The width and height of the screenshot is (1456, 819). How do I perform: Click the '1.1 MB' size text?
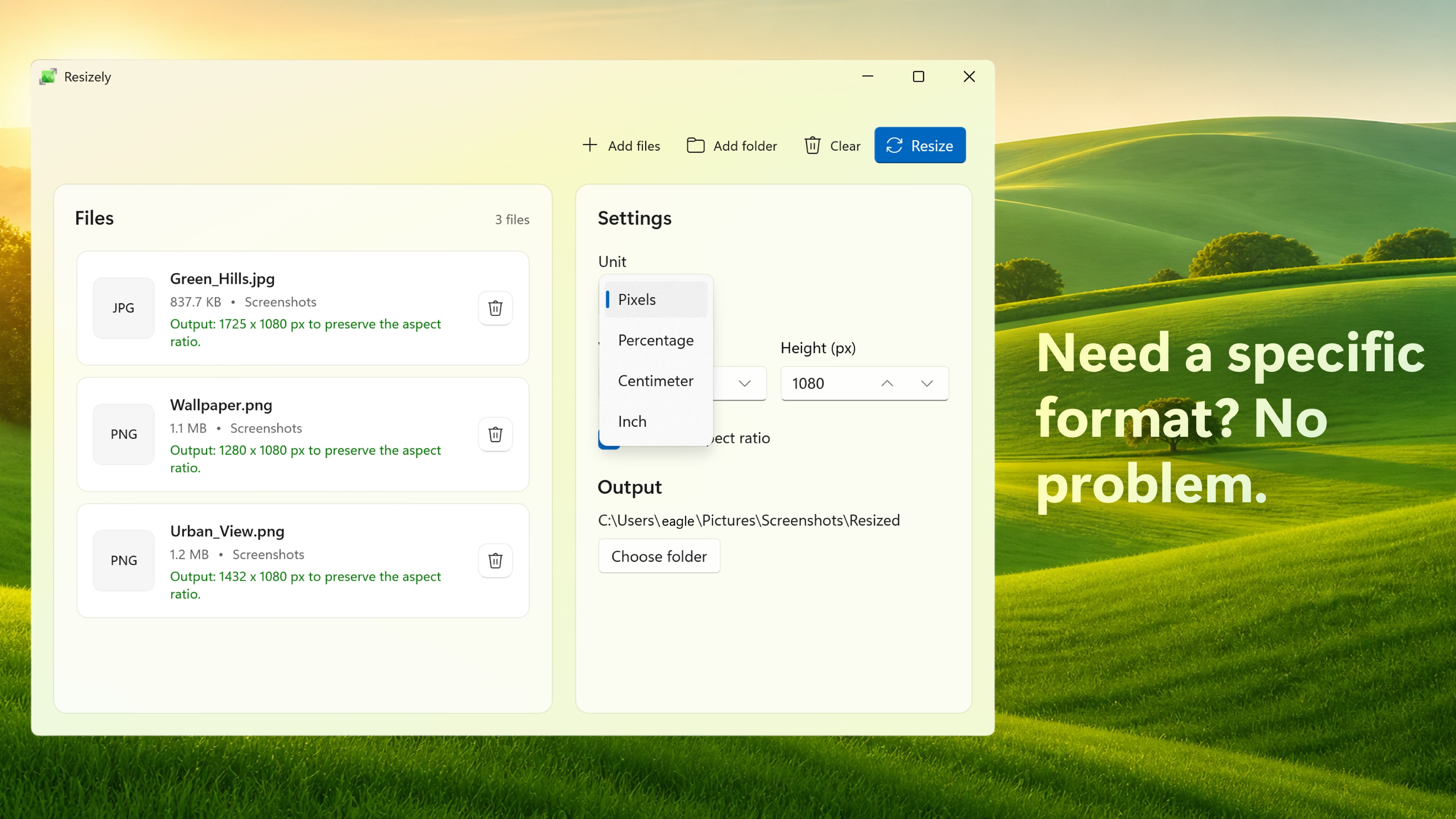point(188,428)
